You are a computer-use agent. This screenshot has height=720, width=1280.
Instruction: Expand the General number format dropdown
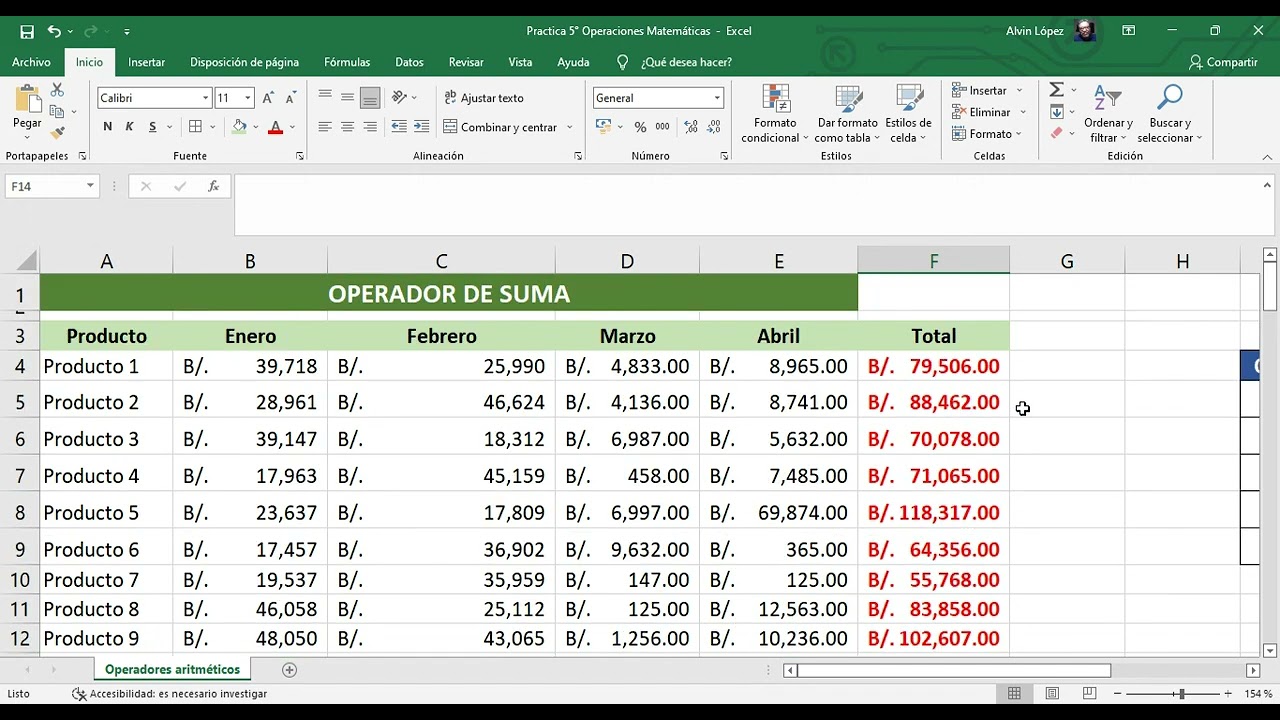coord(717,98)
